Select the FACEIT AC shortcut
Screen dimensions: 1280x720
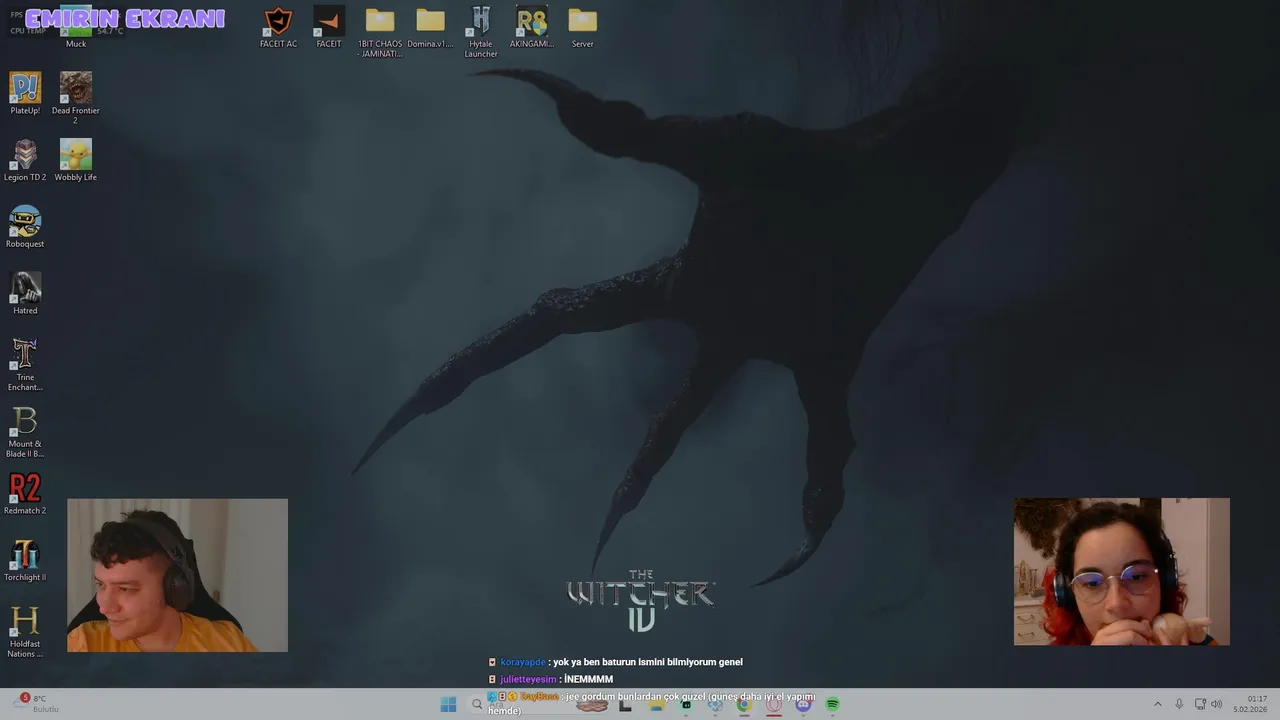[278, 27]
